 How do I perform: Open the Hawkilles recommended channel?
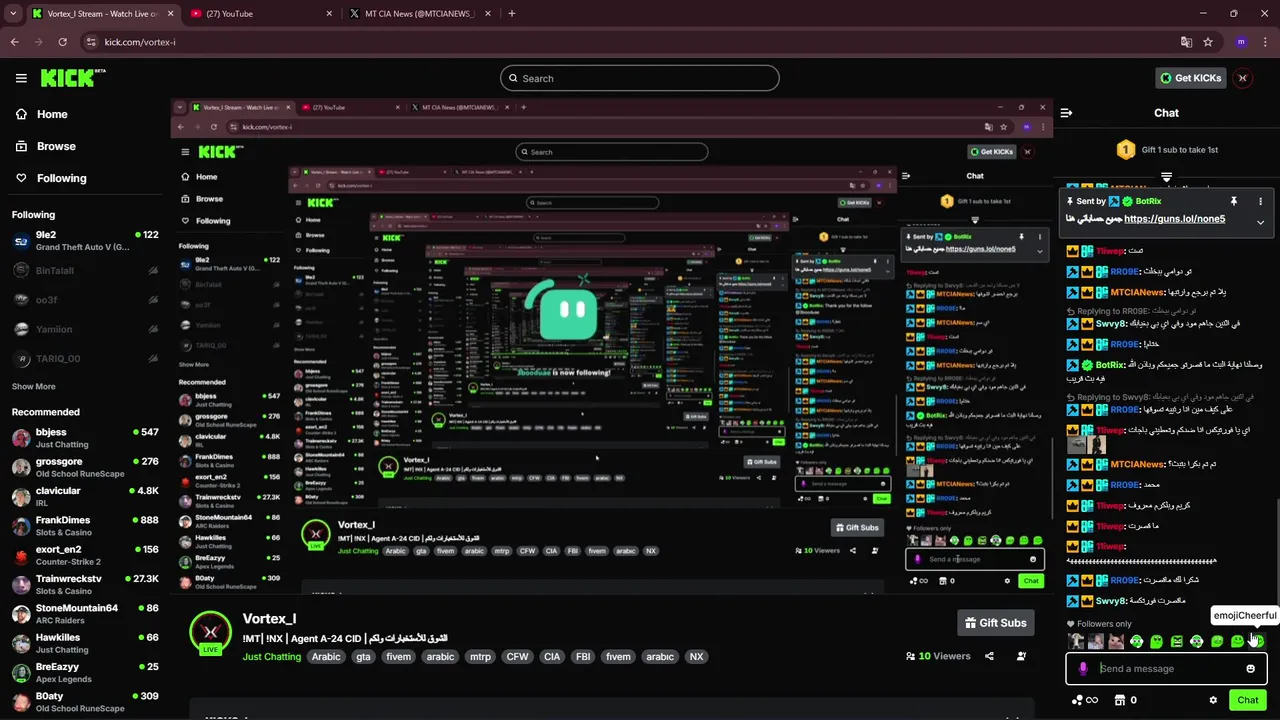point(85,643)
